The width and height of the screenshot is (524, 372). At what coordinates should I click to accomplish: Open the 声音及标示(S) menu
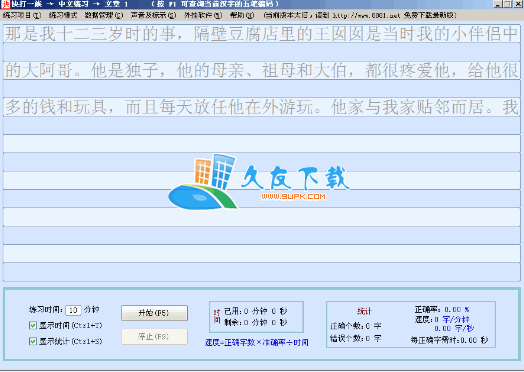coord(153,15)
